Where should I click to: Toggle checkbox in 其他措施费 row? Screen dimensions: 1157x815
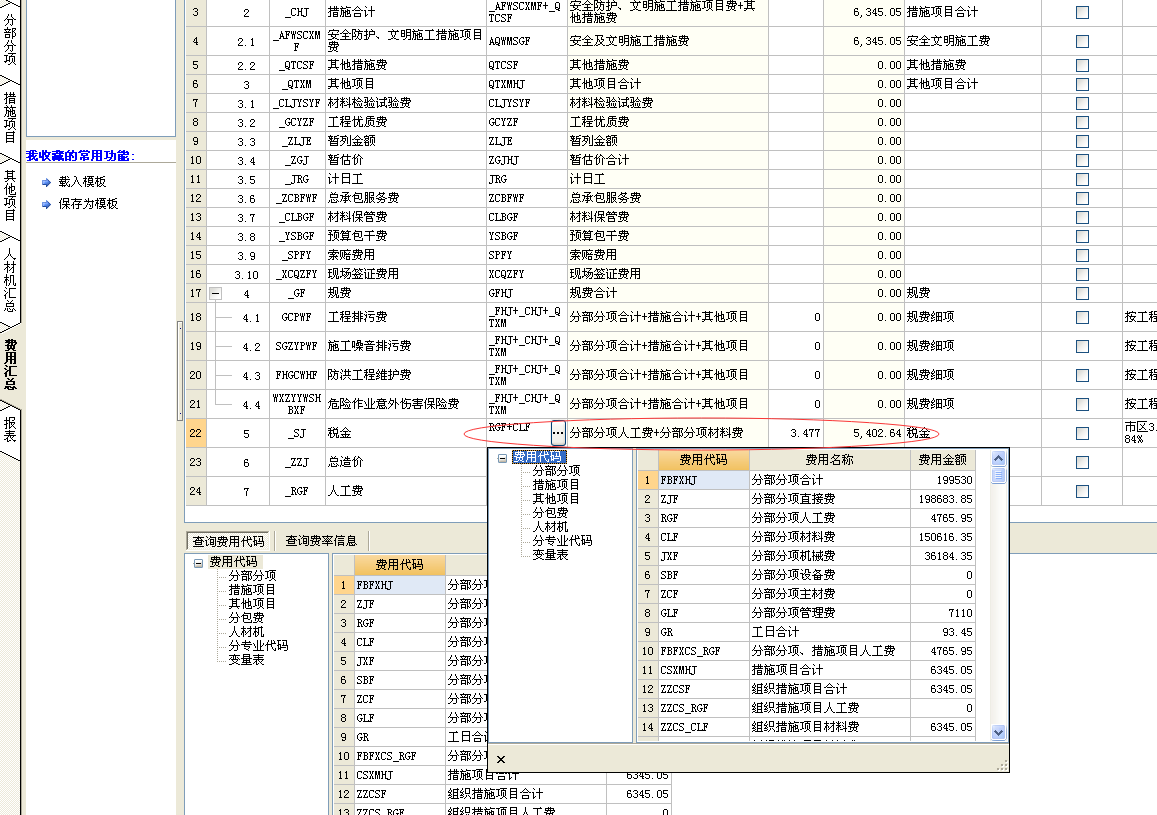pyautogui.click(x=1082, y=65)
